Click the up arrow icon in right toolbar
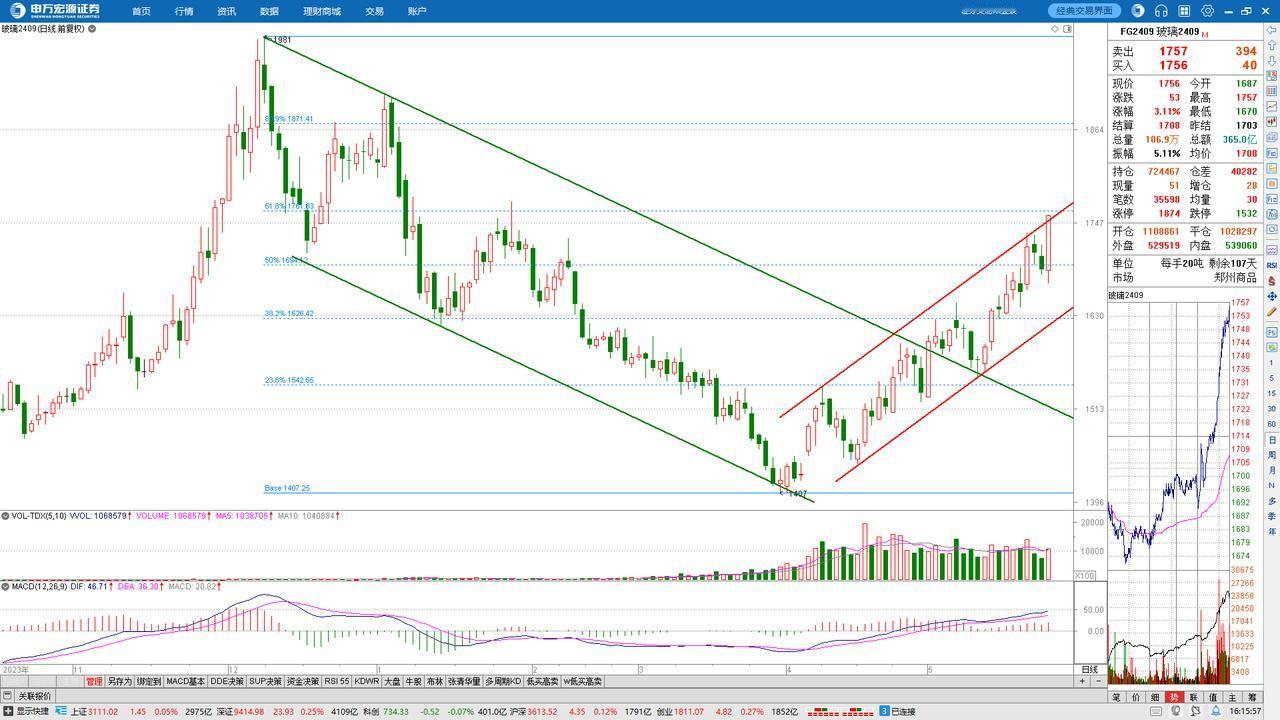This screenshot has height=720, width=1280. coord(1272,46)
